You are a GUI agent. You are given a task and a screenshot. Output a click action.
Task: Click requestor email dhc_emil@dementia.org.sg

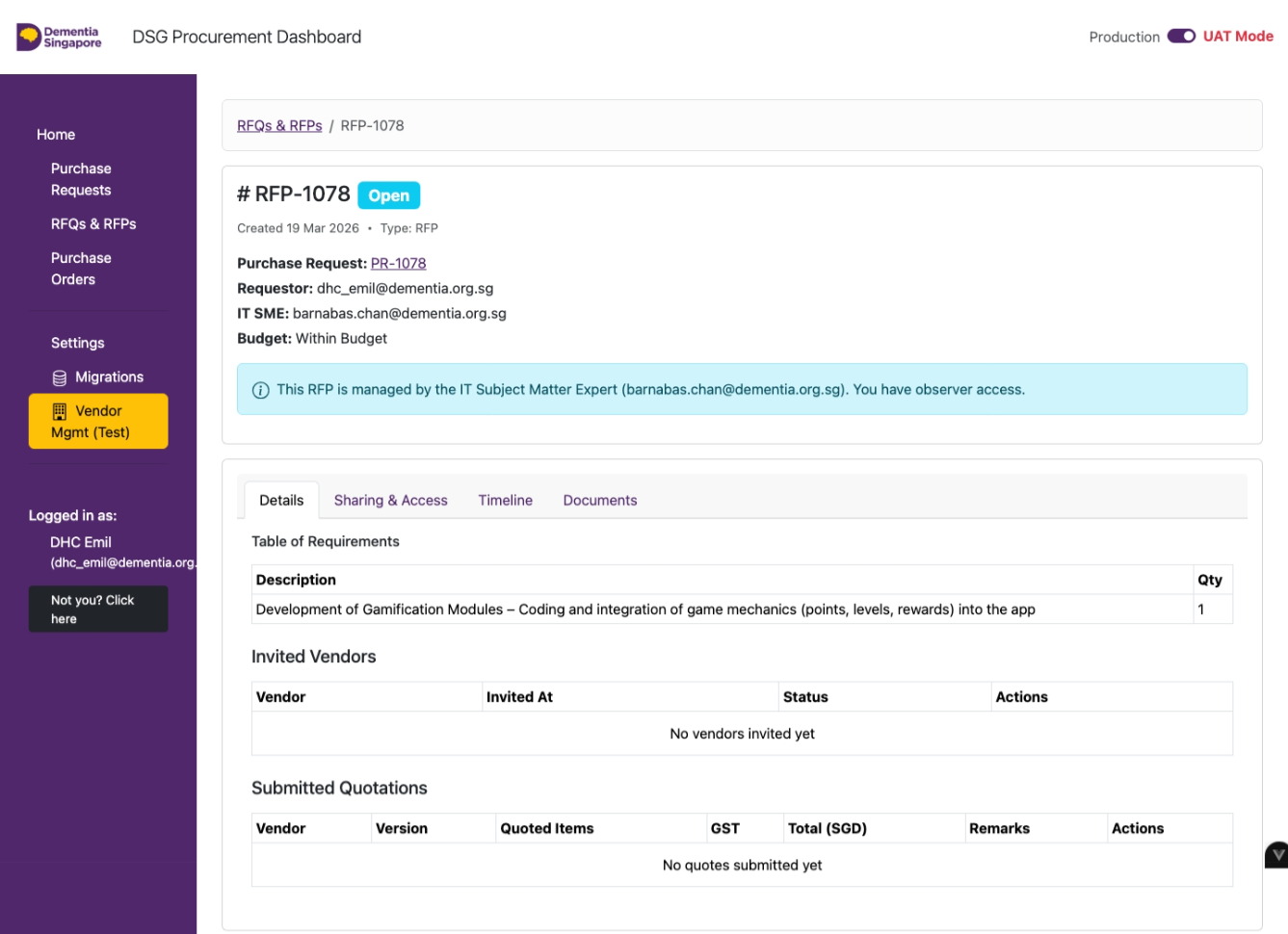[405, 289]
